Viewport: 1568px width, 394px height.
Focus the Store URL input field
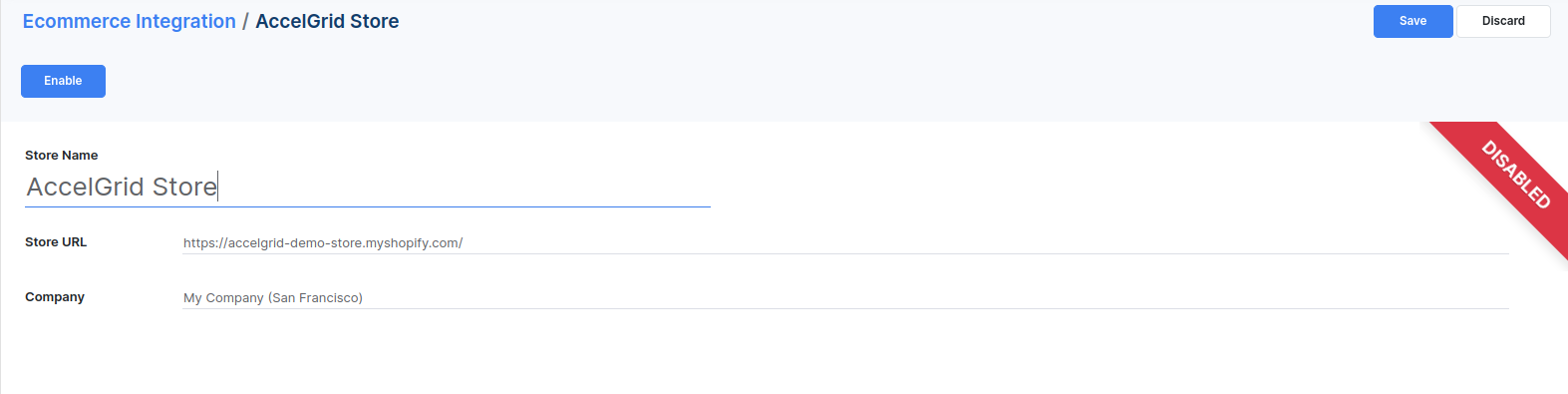point(845,242)
